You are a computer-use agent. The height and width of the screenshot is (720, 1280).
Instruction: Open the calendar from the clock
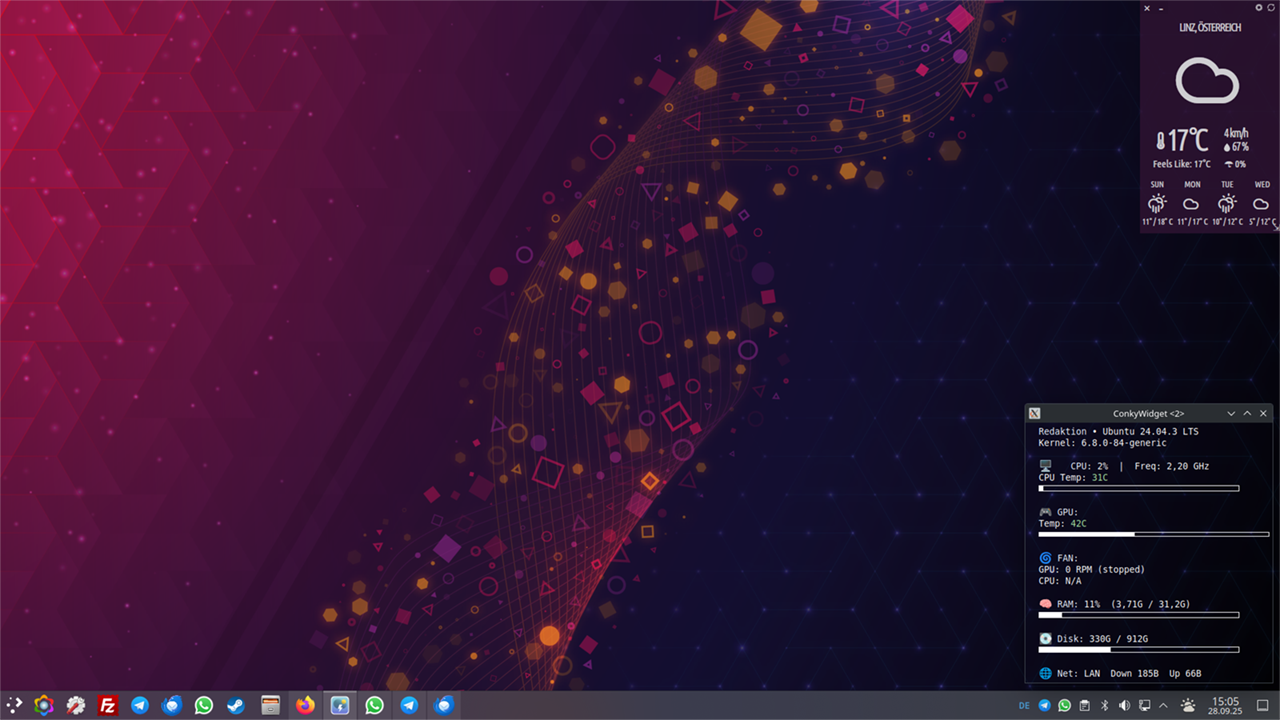tap(1225, 705)
